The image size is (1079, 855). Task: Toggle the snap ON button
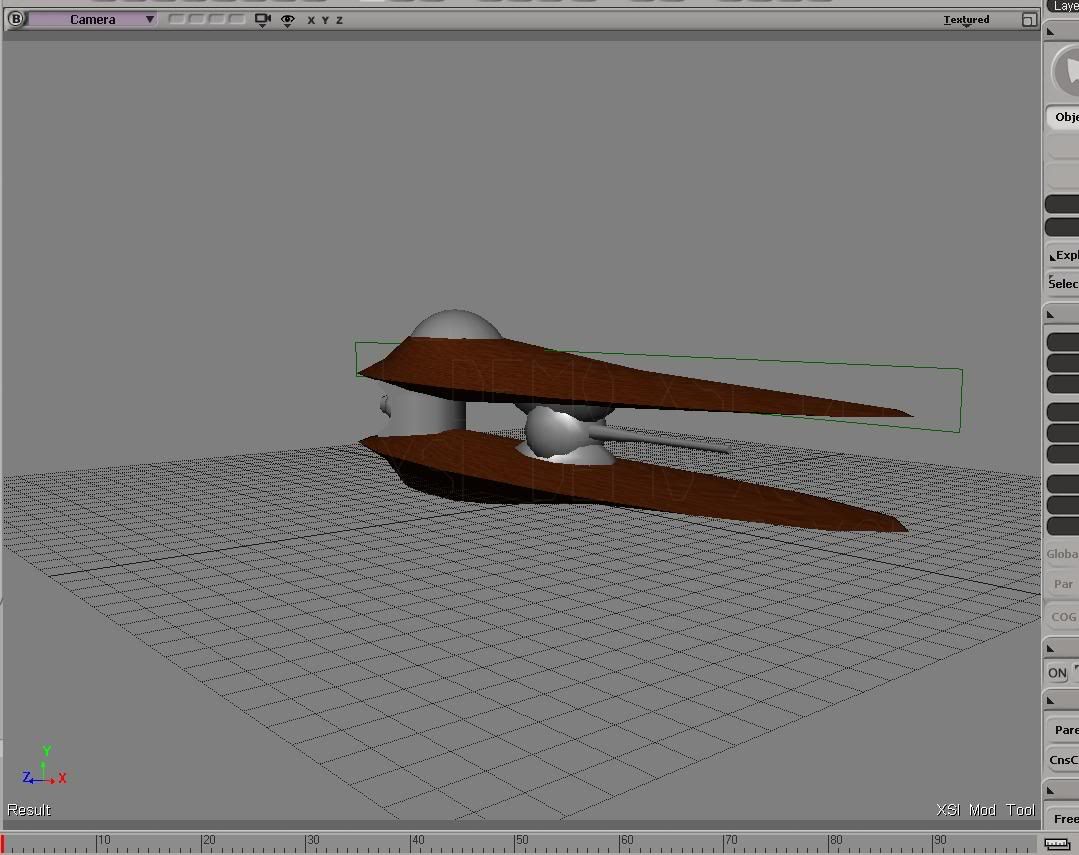[x=1058, y=673]
